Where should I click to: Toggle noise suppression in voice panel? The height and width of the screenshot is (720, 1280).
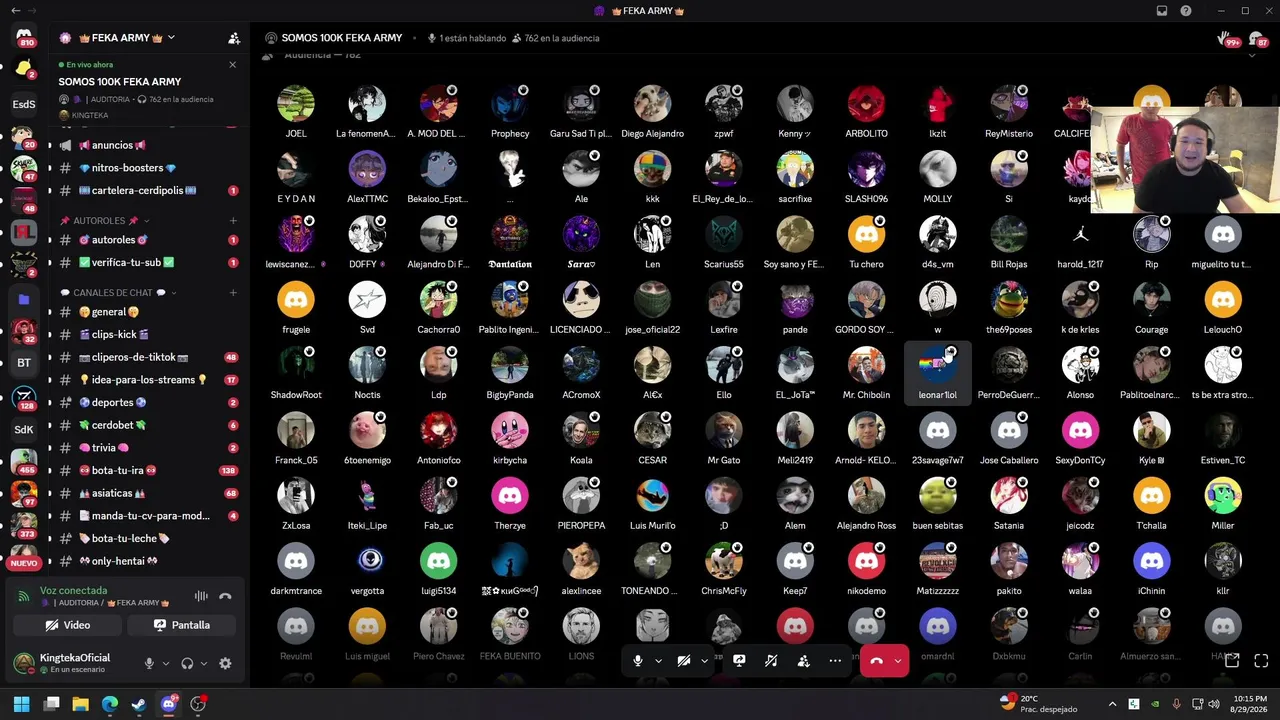tap(201, 596)
